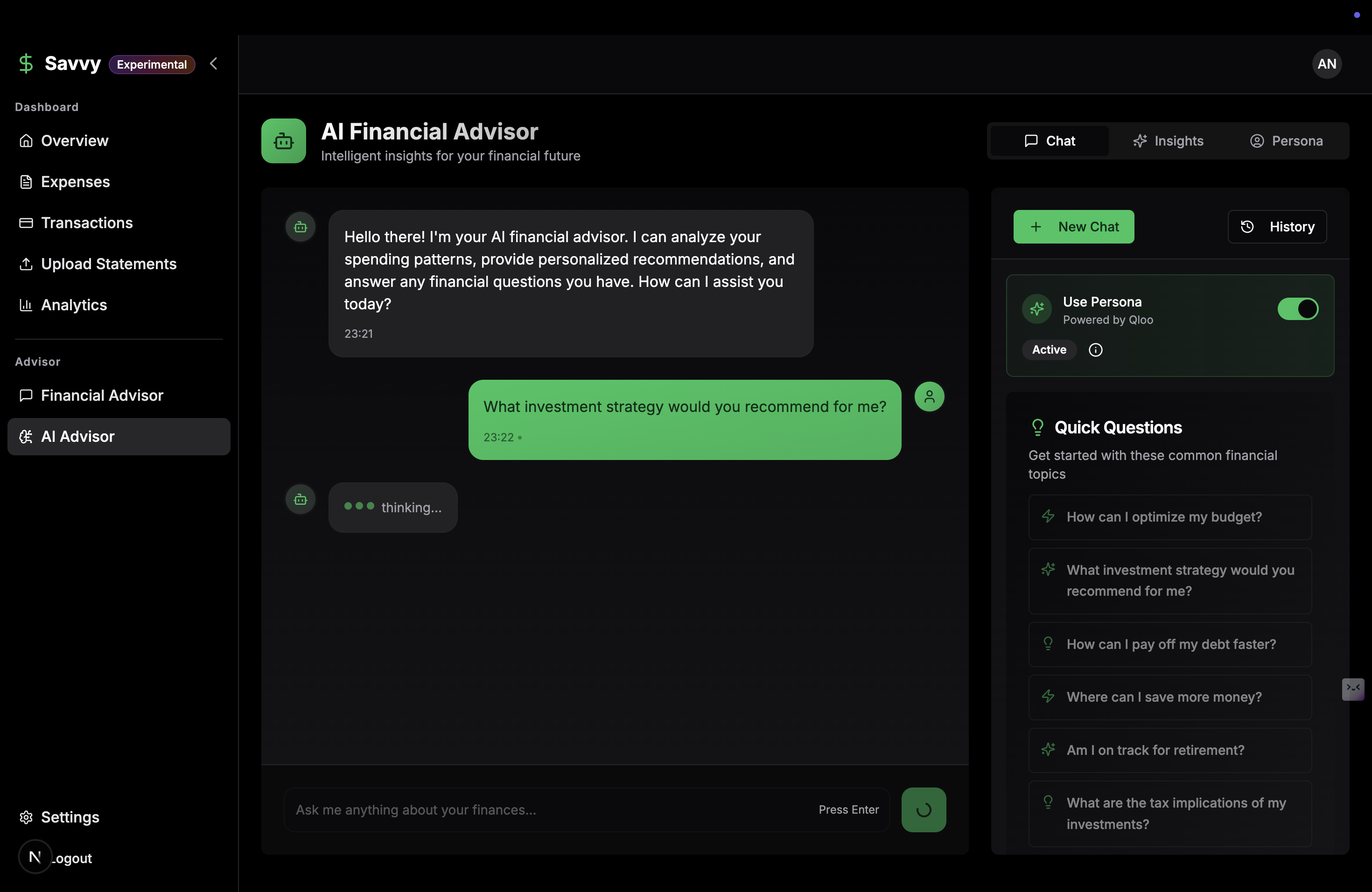Click the AN user avatar
This screenshot has width=1372, height=892.
pyautogui.click(x=1326, y=63)
